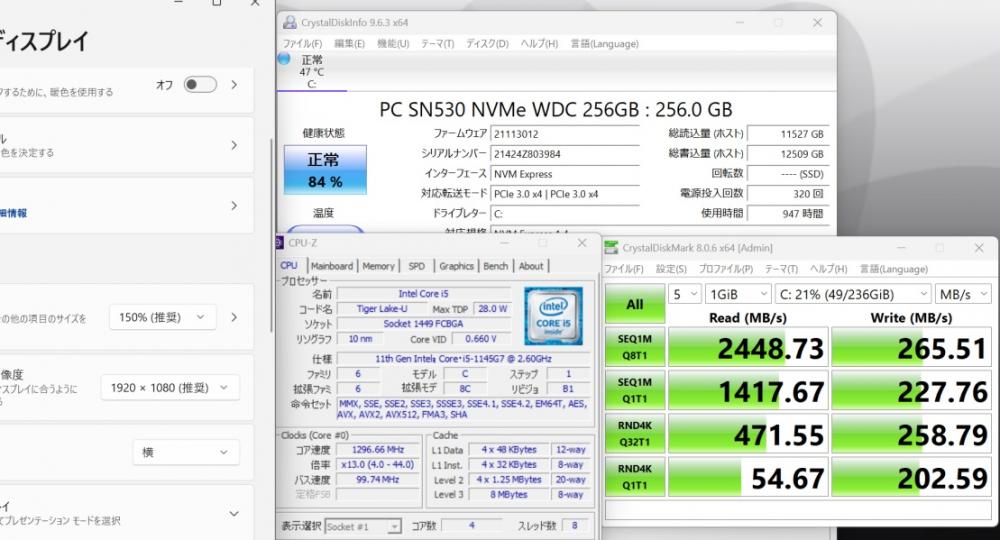Image resolution: width=1000 pixels, height=540 pixels.
Task: Close the CrystalDiskInfo window
Action: coord(818,22)
